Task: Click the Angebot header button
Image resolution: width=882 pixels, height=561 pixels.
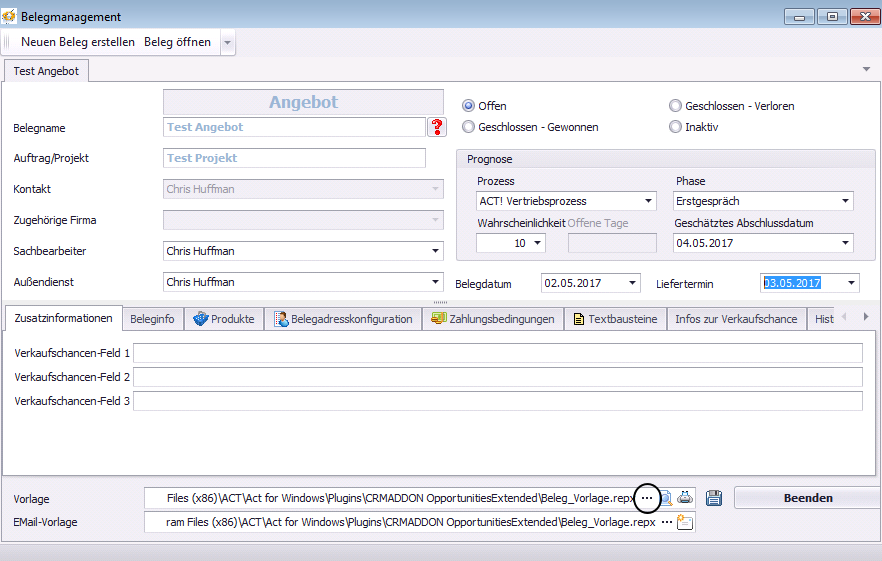Action: 303,102
